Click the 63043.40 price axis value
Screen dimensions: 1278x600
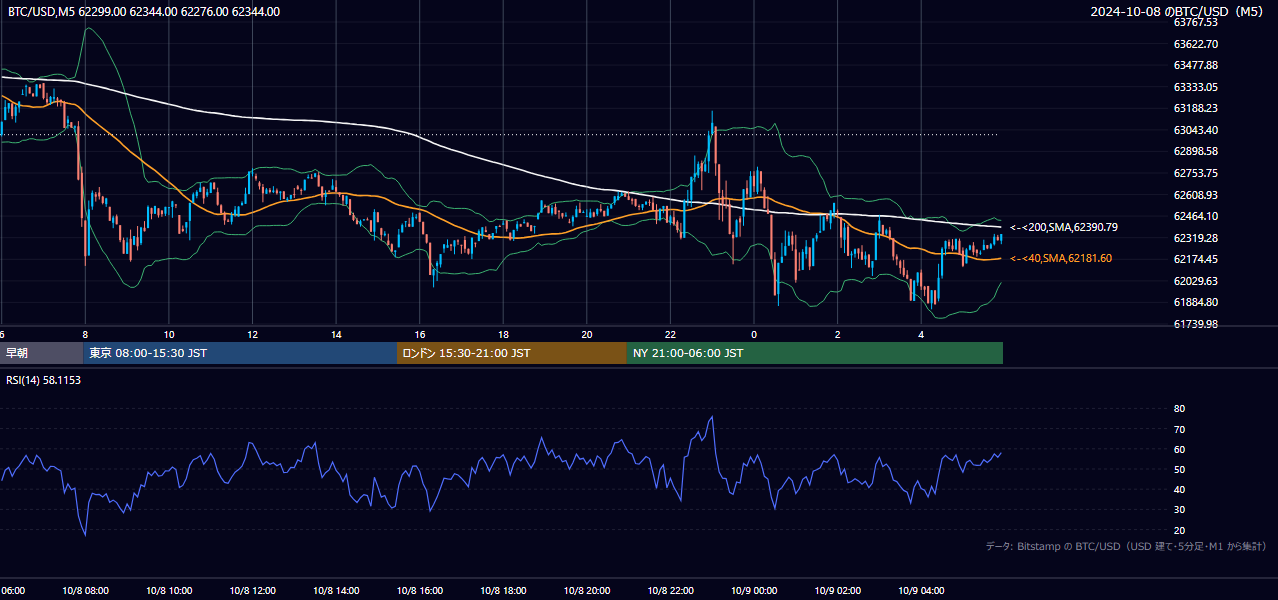(x=1195, y=130)
